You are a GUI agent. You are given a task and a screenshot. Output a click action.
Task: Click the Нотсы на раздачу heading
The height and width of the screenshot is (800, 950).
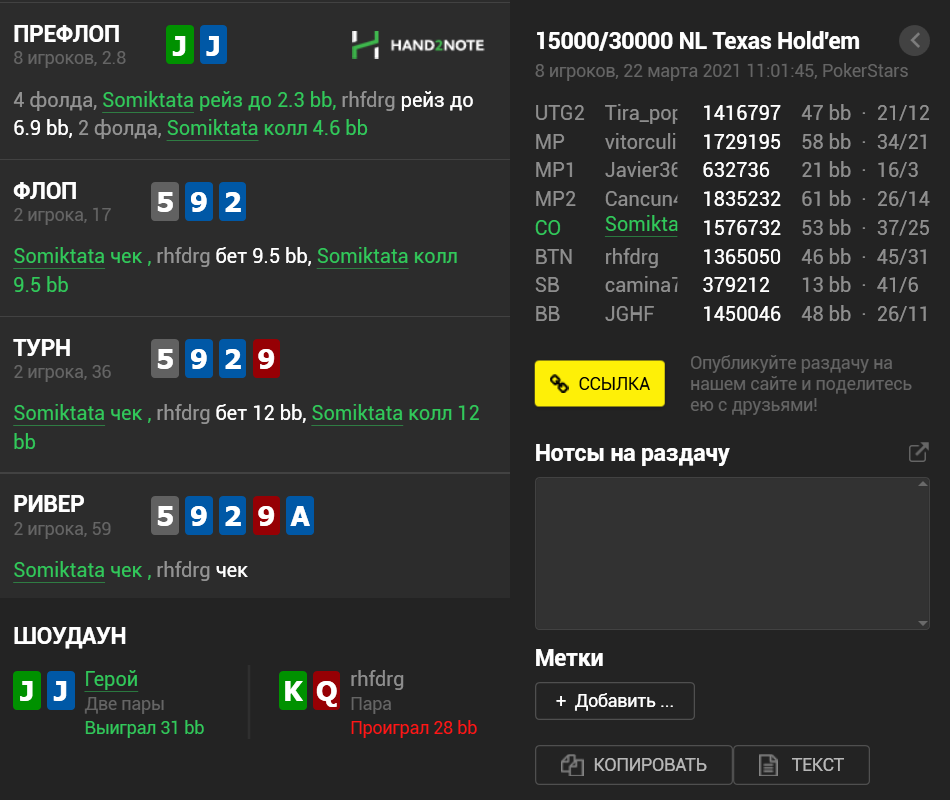click(x=632, y=453)
